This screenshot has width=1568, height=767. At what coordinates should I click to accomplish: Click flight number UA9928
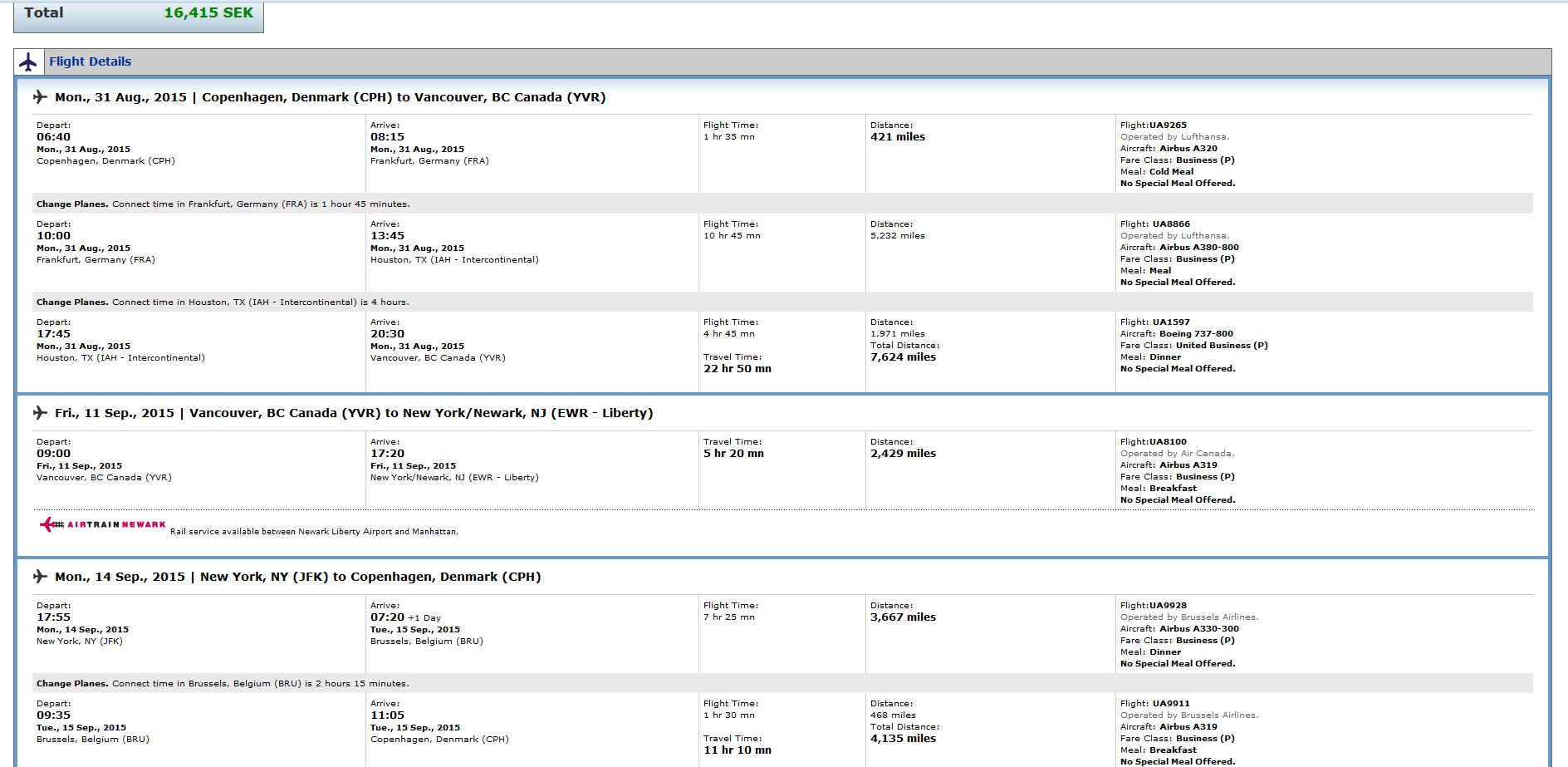(1168, 606)
